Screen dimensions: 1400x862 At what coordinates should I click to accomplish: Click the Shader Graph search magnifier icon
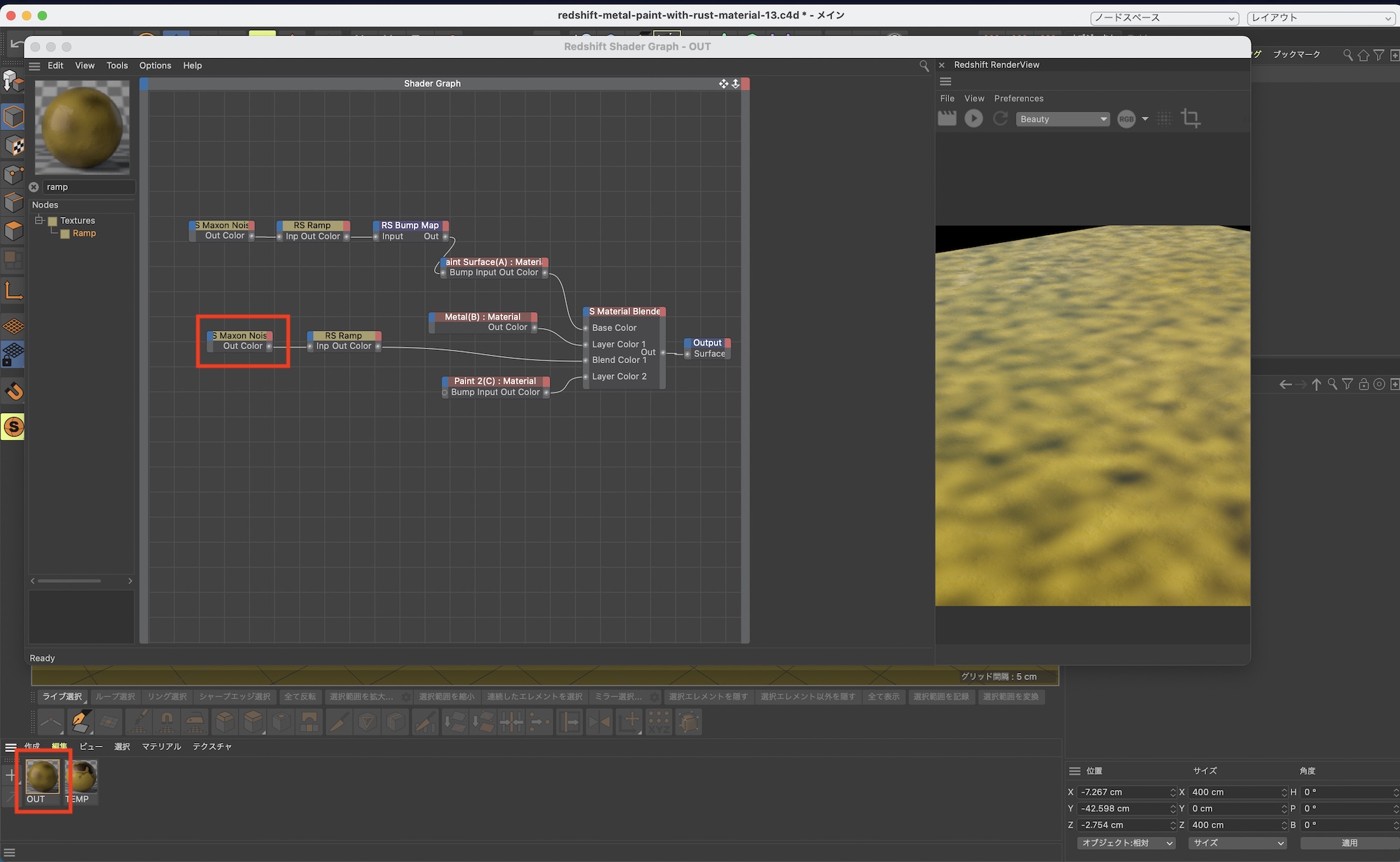(924, 66)
